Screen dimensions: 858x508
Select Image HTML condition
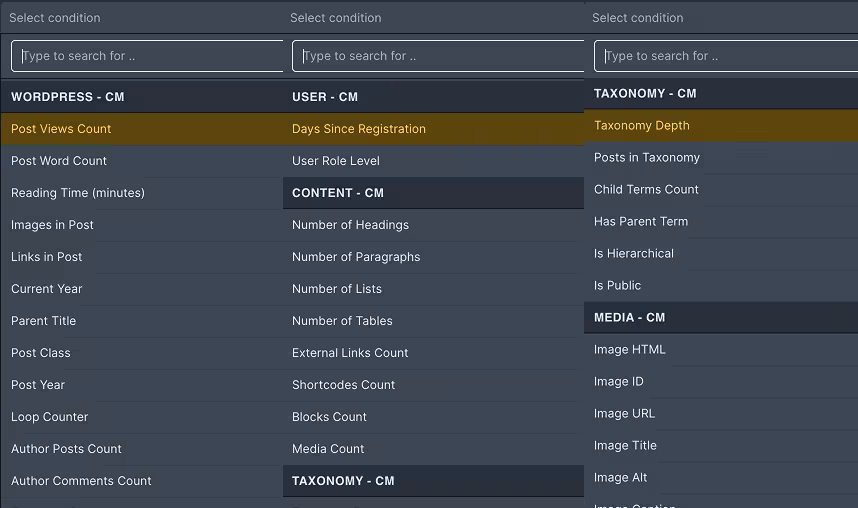pos(721,350)
